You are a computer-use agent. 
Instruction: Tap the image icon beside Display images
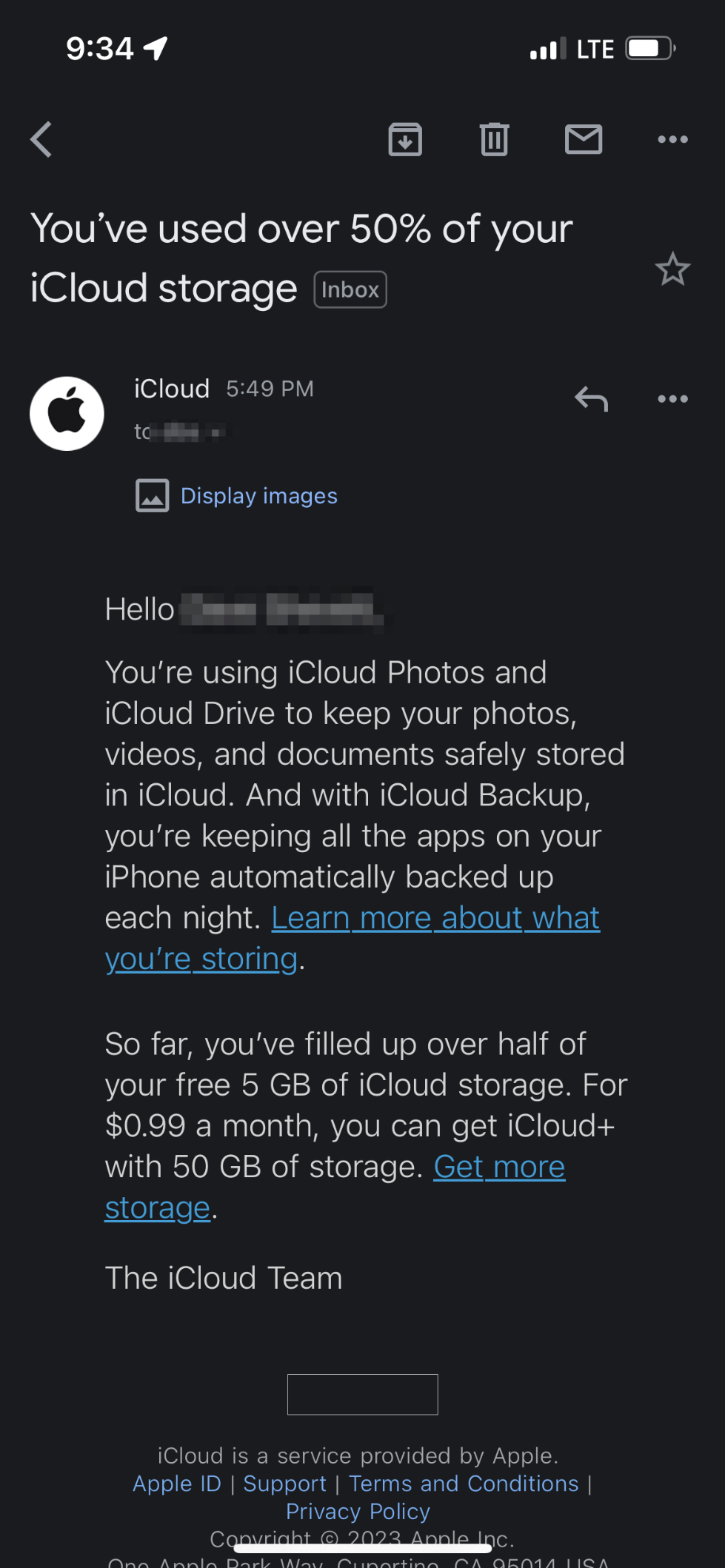pyautogui.click(x=152, y=495)
